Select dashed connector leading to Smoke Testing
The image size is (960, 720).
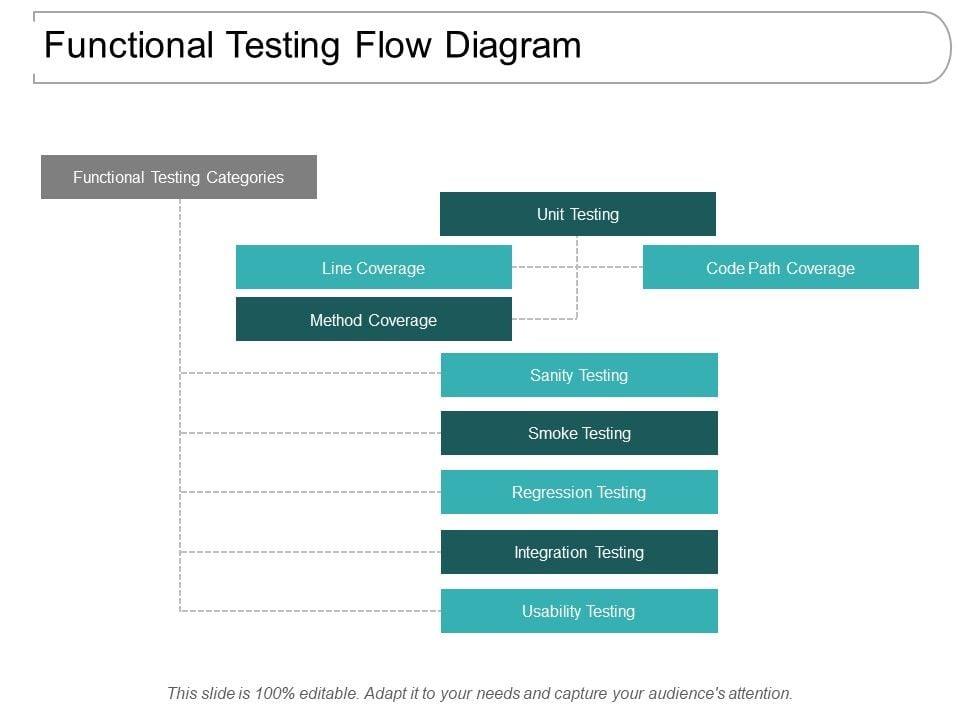[x=310, y=433]
